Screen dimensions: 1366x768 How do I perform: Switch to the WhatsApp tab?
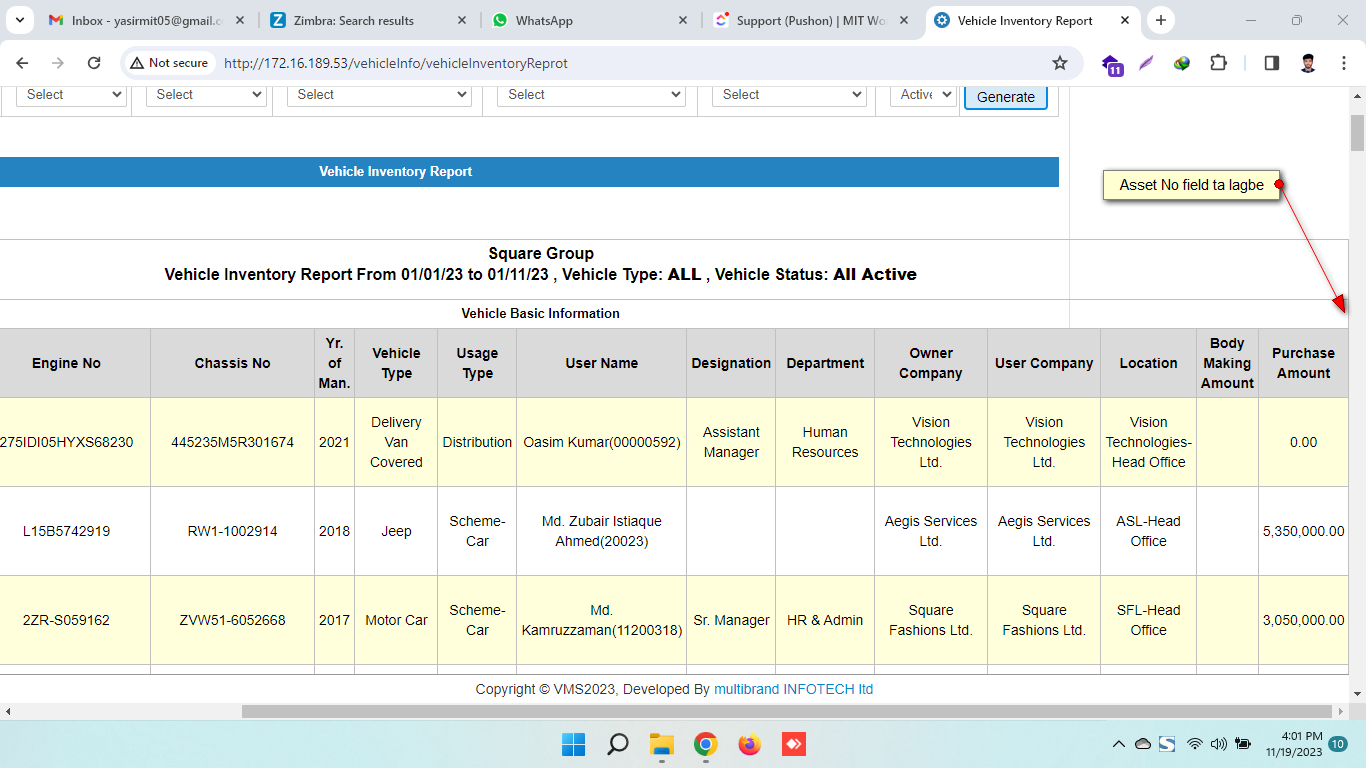[580, 21]
